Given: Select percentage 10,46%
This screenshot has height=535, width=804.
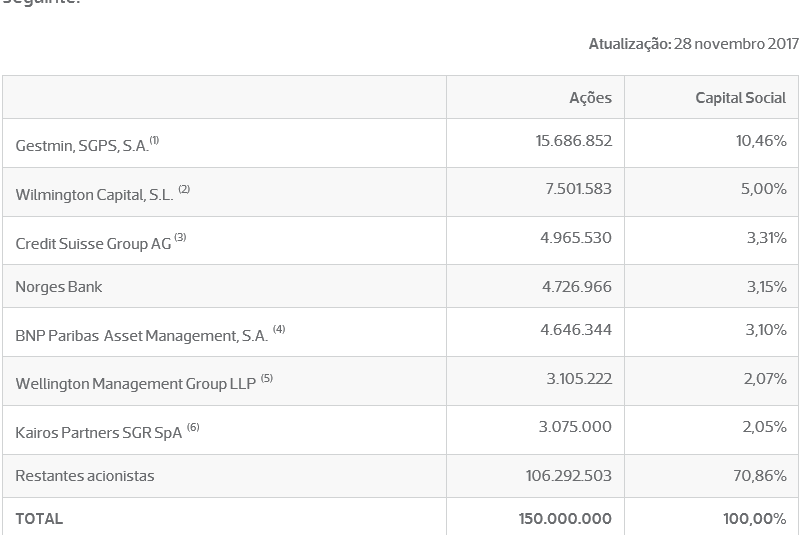Looking at the screenshot, I should click(761, 141).
